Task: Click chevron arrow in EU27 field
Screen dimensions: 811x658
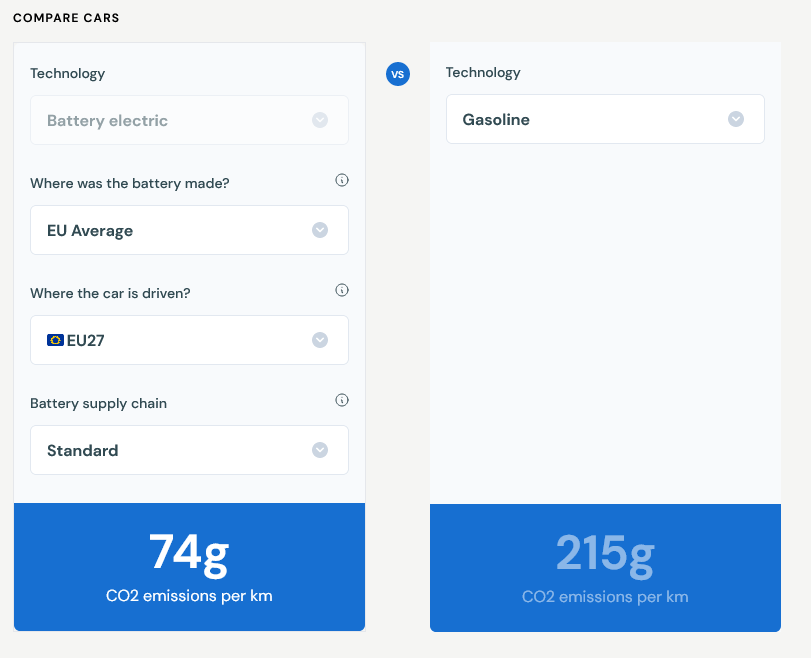Action: click(320, 340)
